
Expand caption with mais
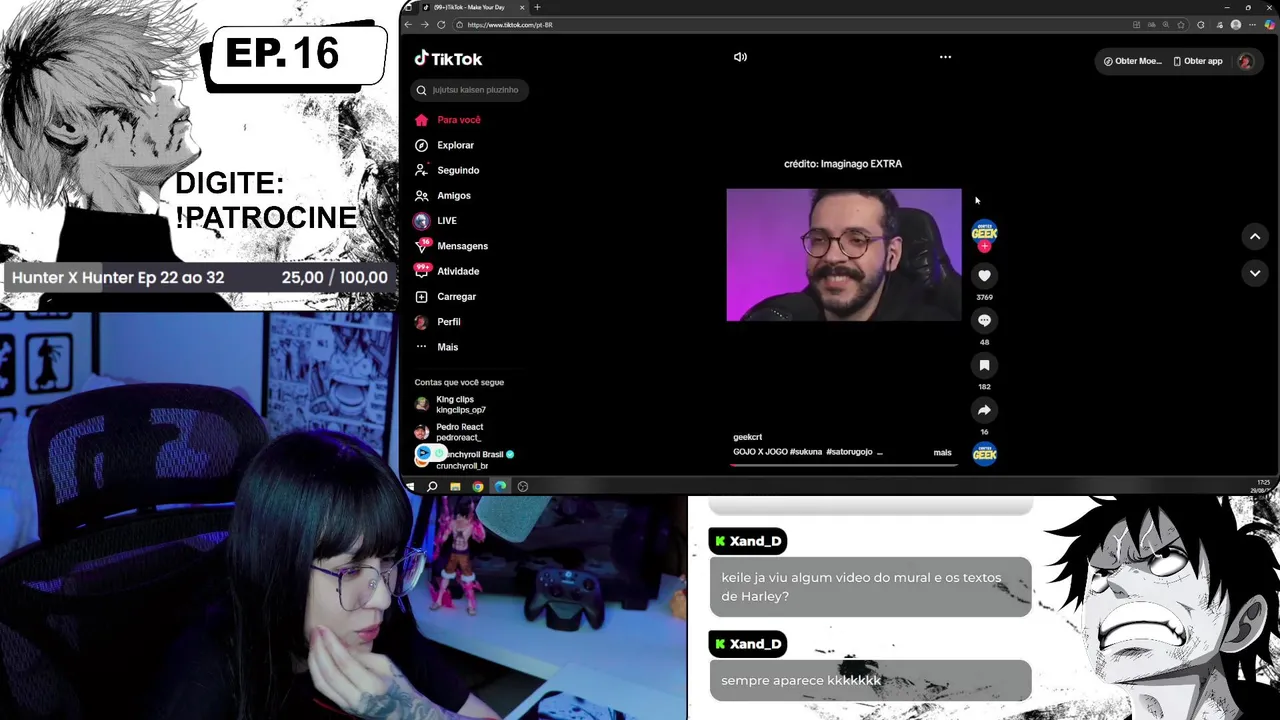pyautogui.click(x=942, y=453)
